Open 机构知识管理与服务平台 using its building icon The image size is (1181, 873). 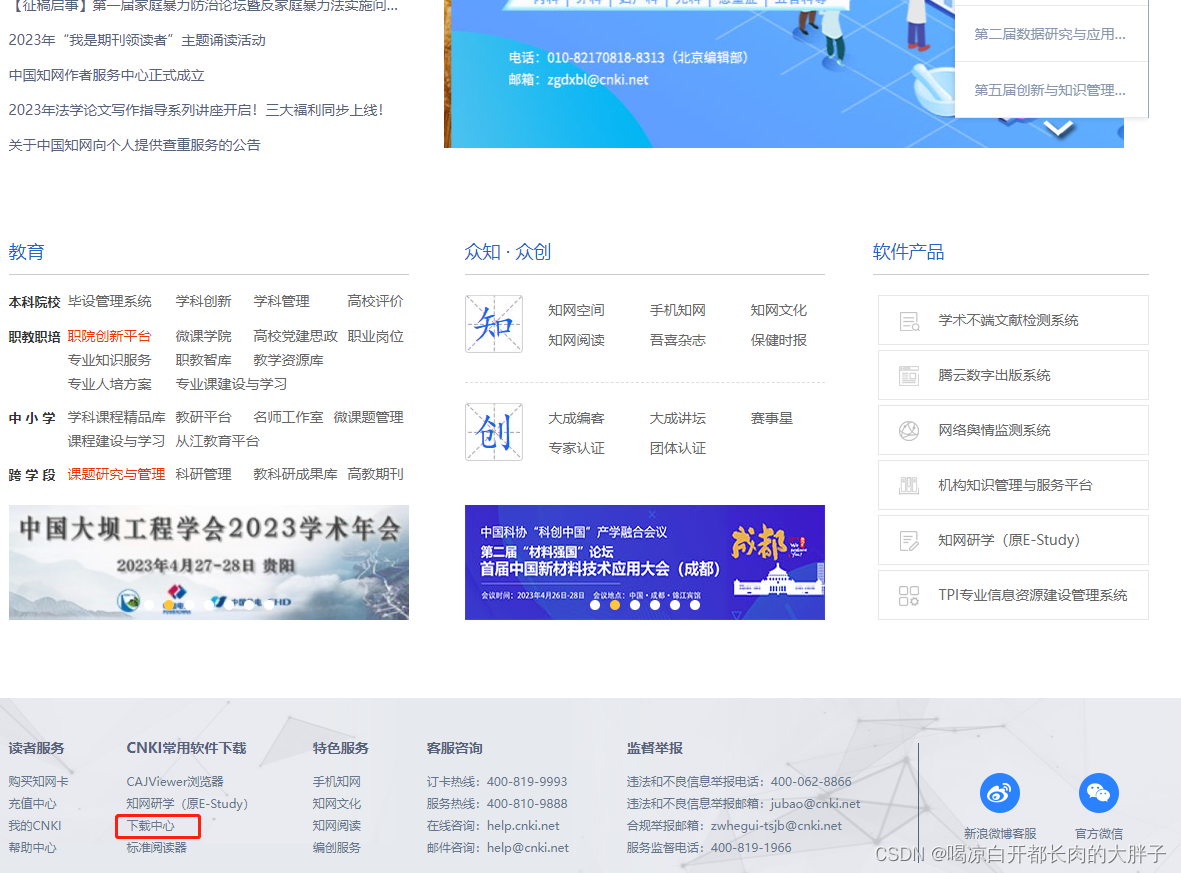point(910,485)
